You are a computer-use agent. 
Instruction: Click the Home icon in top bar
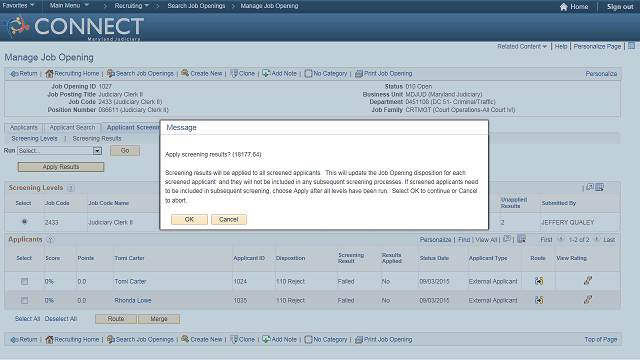pyautogui.click(x=564, y=7)
